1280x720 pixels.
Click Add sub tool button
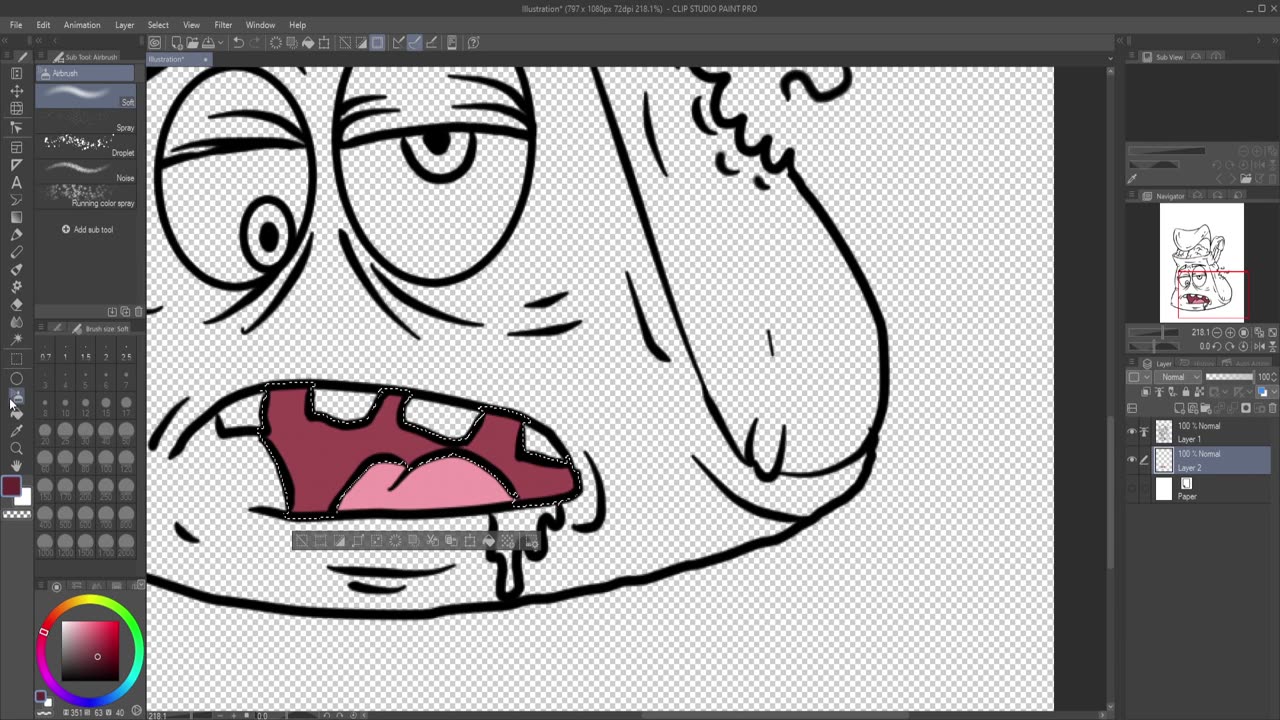click(x=88, y=229)
